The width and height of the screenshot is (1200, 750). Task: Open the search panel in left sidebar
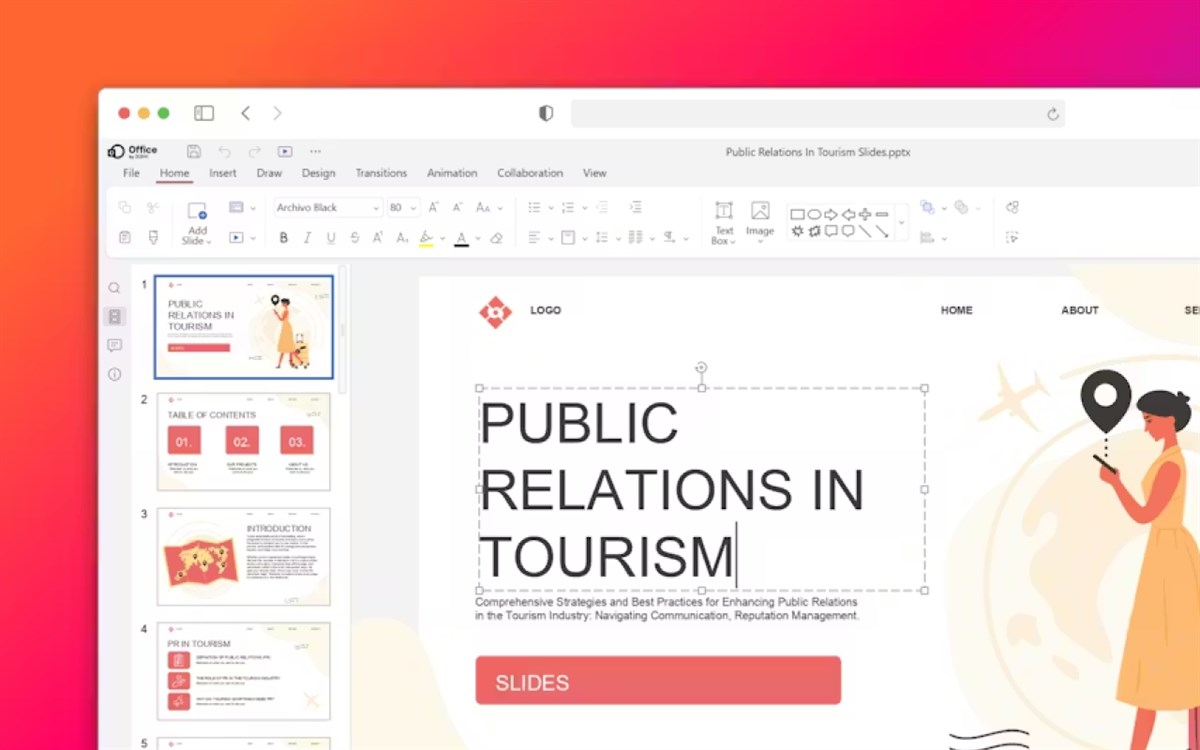pyautogui.click(x=114, y=288)
